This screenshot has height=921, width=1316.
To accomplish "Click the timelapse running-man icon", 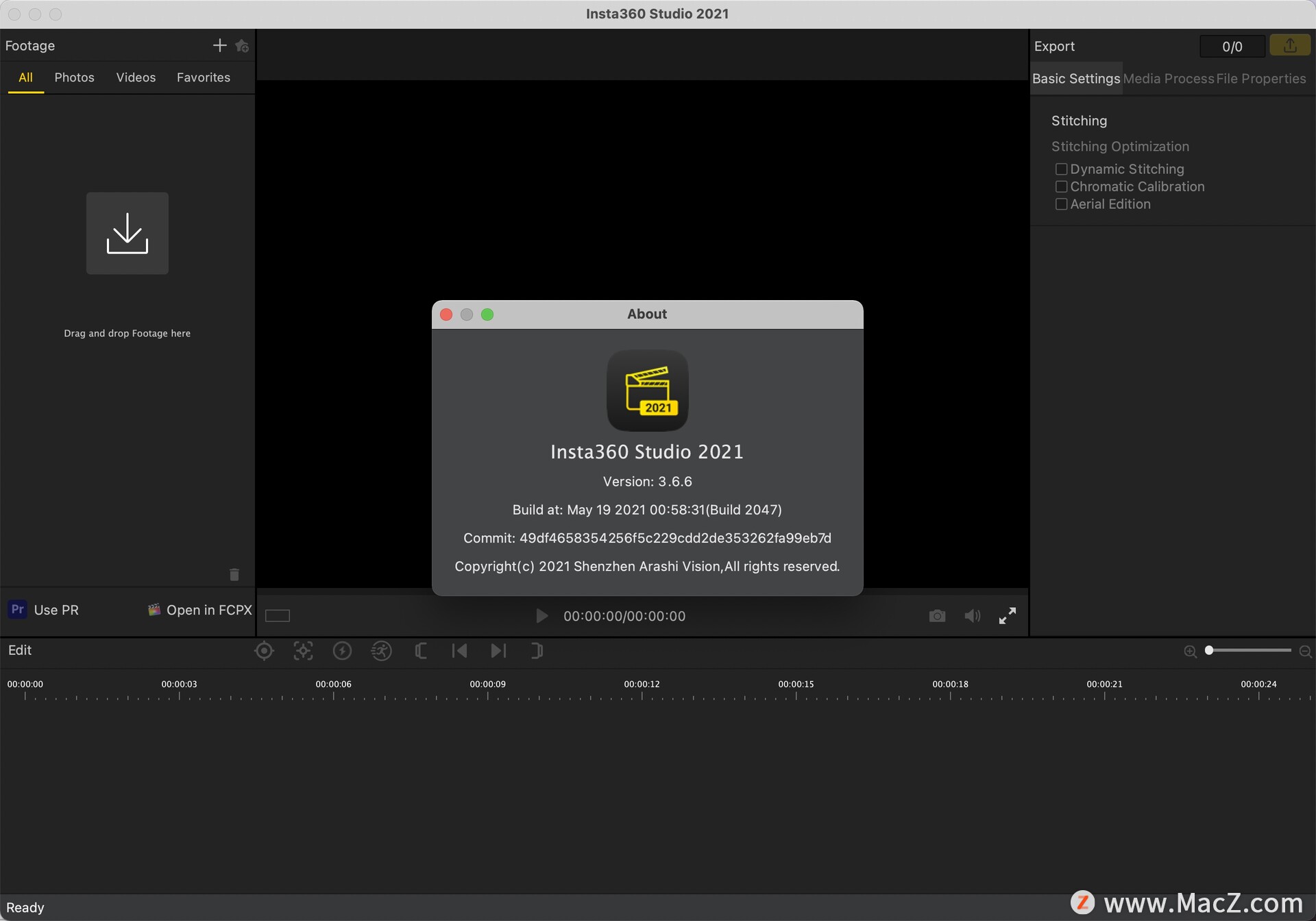I will pos(381,651).
